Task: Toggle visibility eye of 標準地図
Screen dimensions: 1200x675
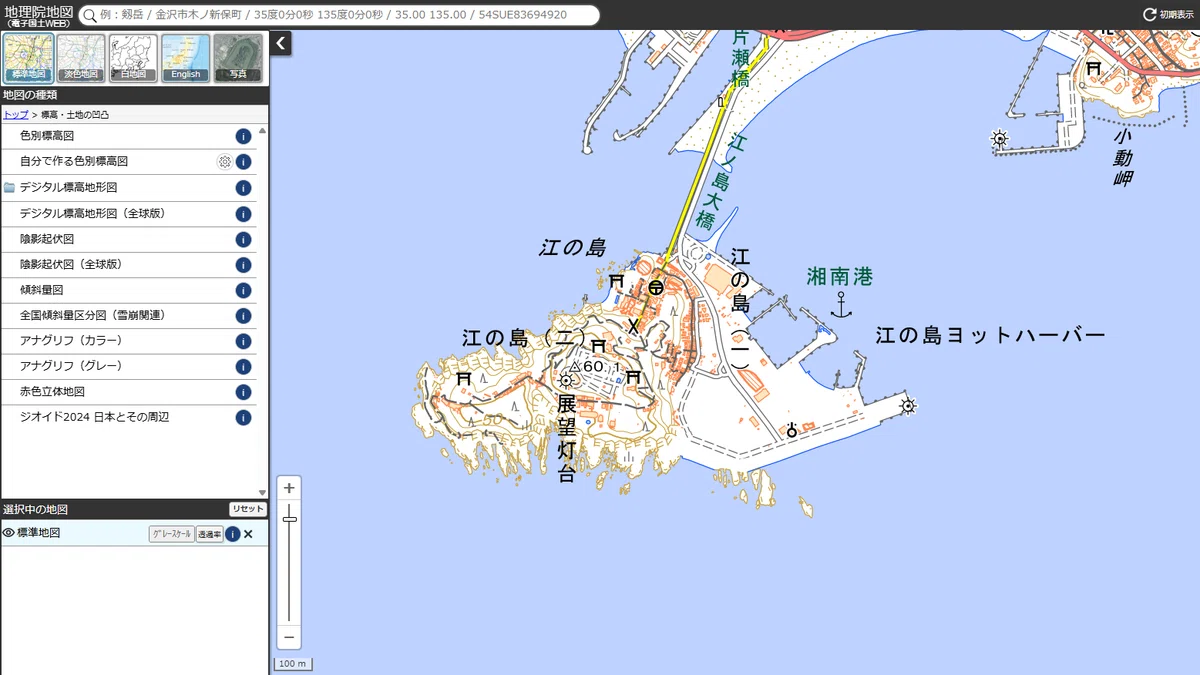Action: 9,533
